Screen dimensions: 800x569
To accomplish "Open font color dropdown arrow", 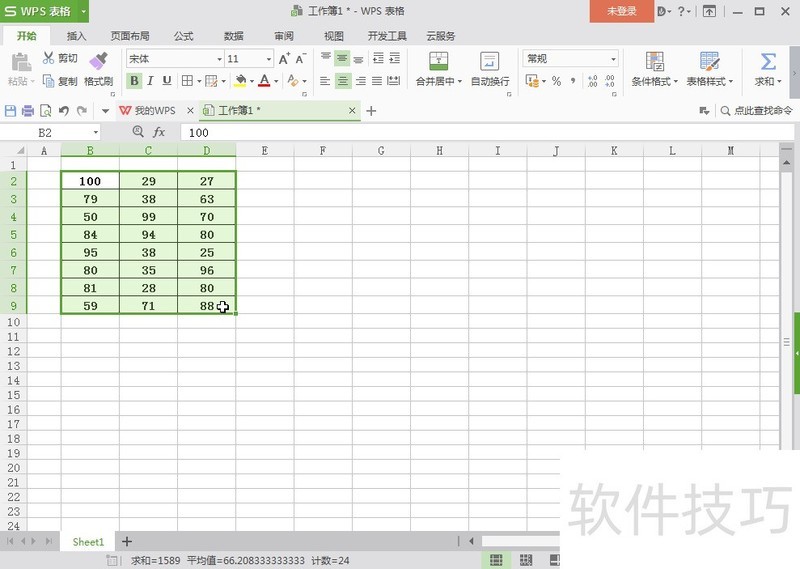I will click(276, 81).
